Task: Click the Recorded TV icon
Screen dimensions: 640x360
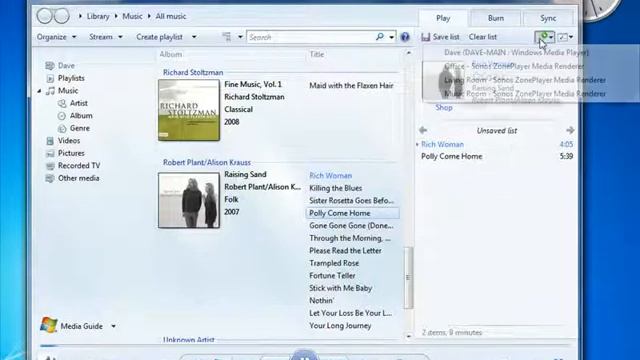Action: click(x=50, y=166)
